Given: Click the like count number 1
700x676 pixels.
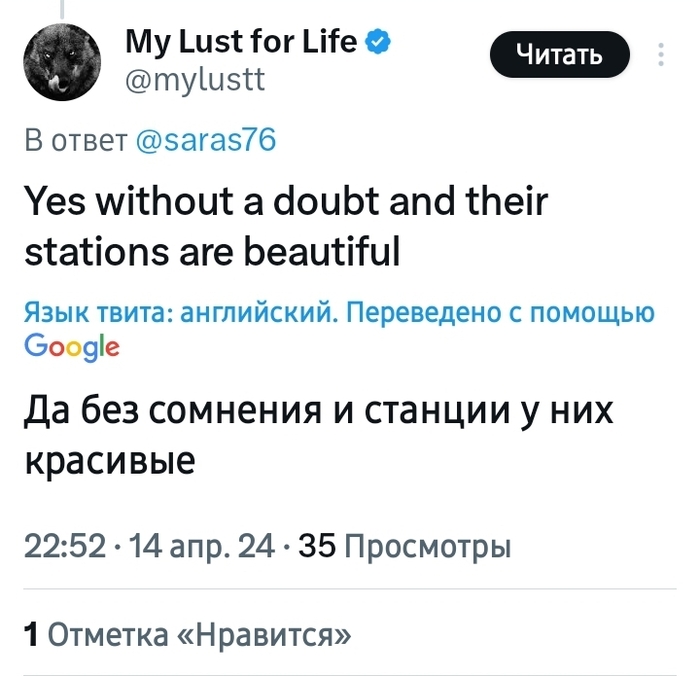Looking at the screenshot, I should [x=31, y=634].
